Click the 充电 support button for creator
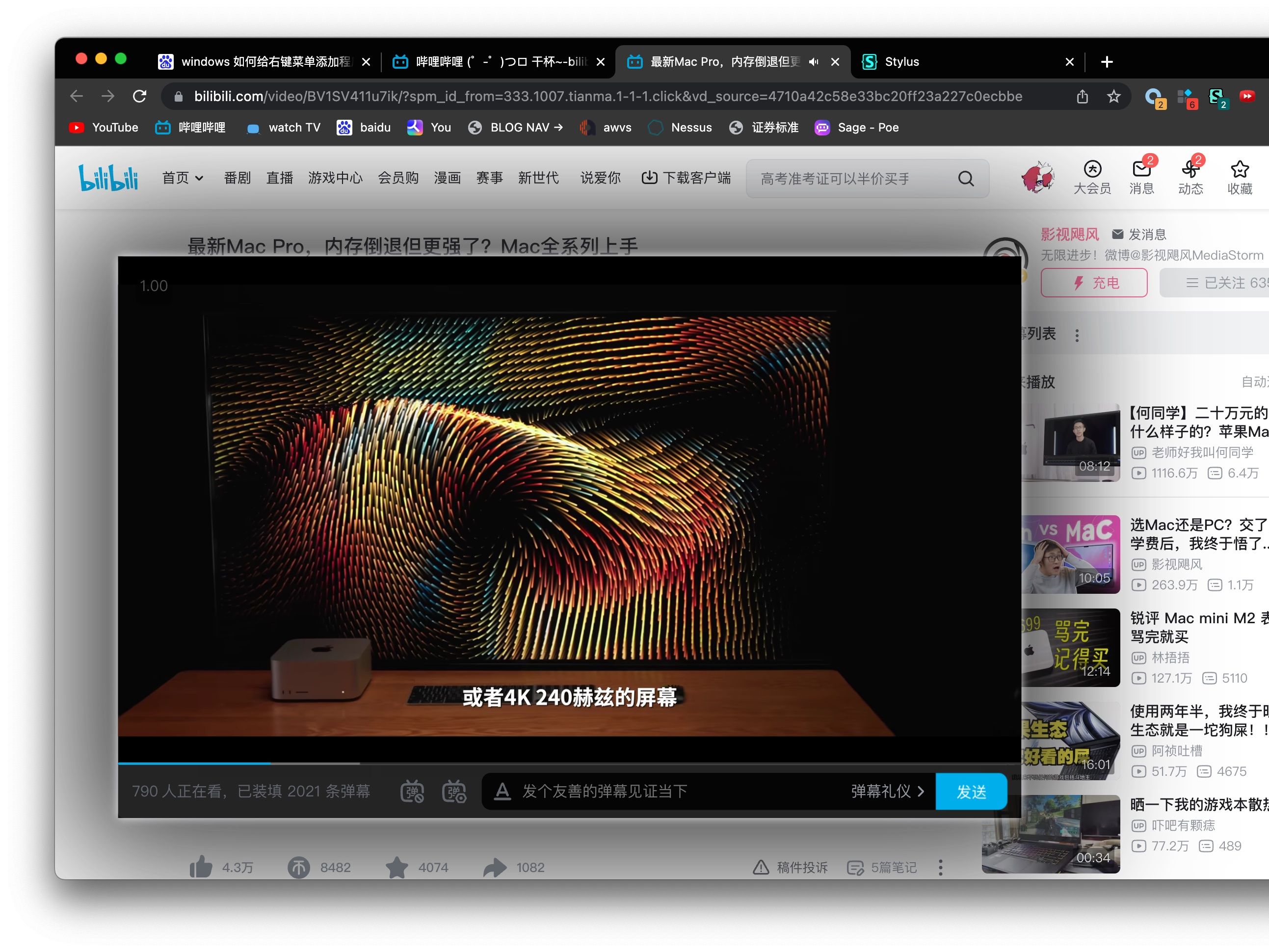Viewport: 1269px width, 952px height. click(x=1093, y=283)
